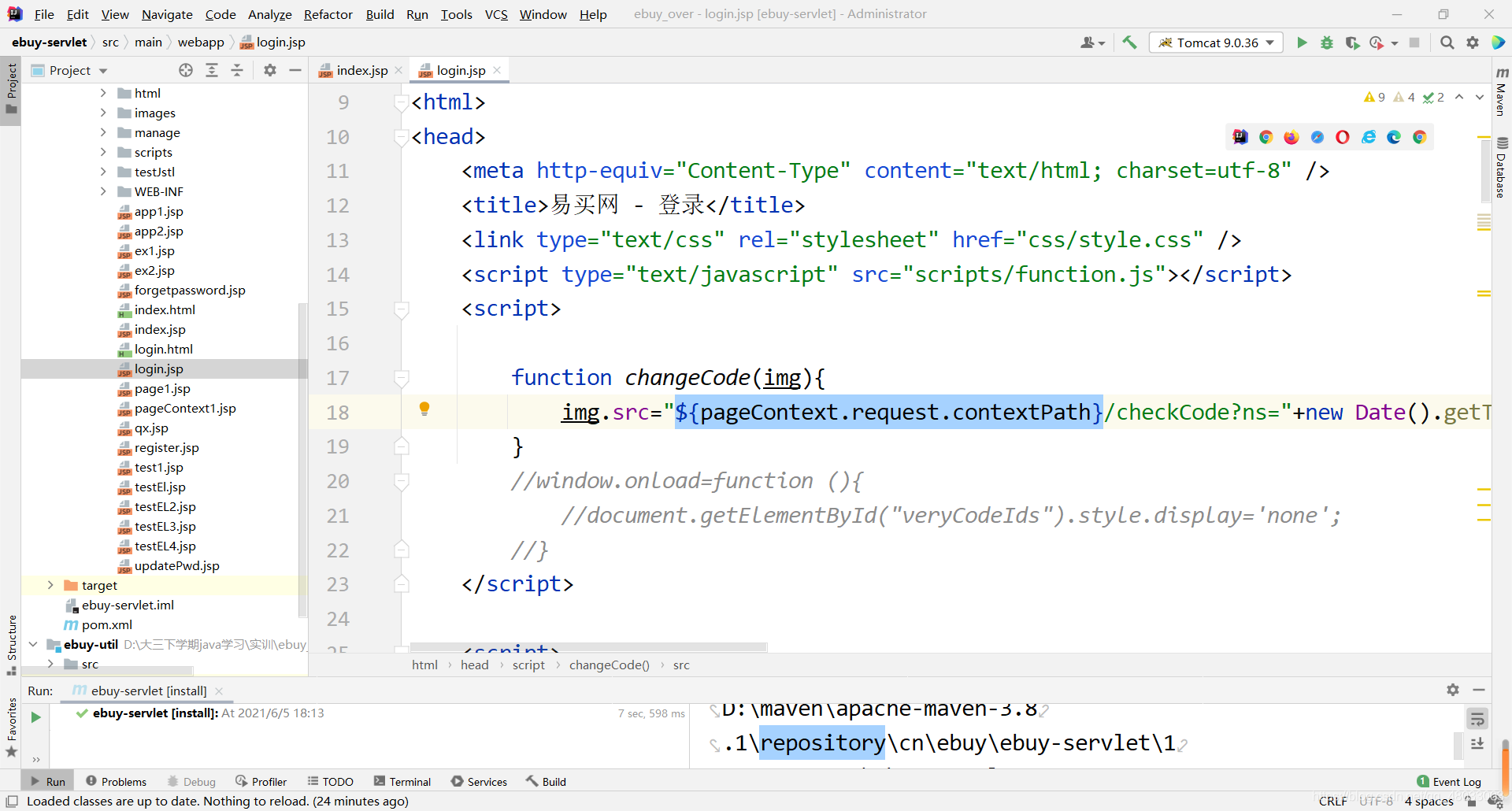Open page in Opera browser icon

pos(1343,137)
